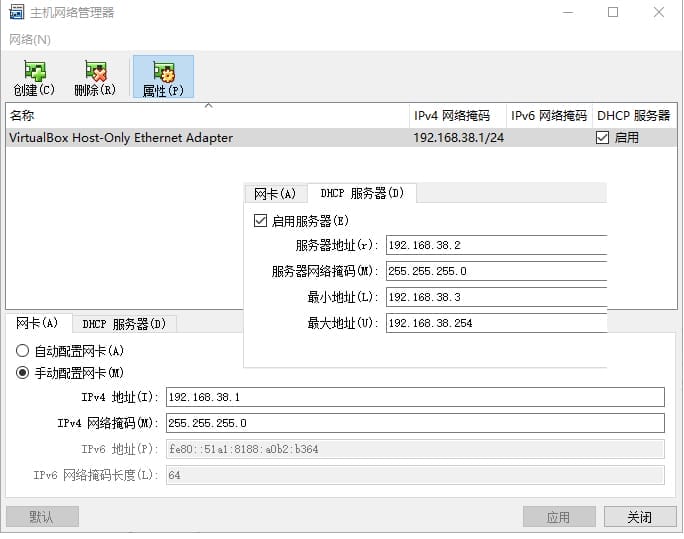This screenshot has width=684, height=539.
Task: Open the 网络(N) menu
Action: [x=29, y=39]
